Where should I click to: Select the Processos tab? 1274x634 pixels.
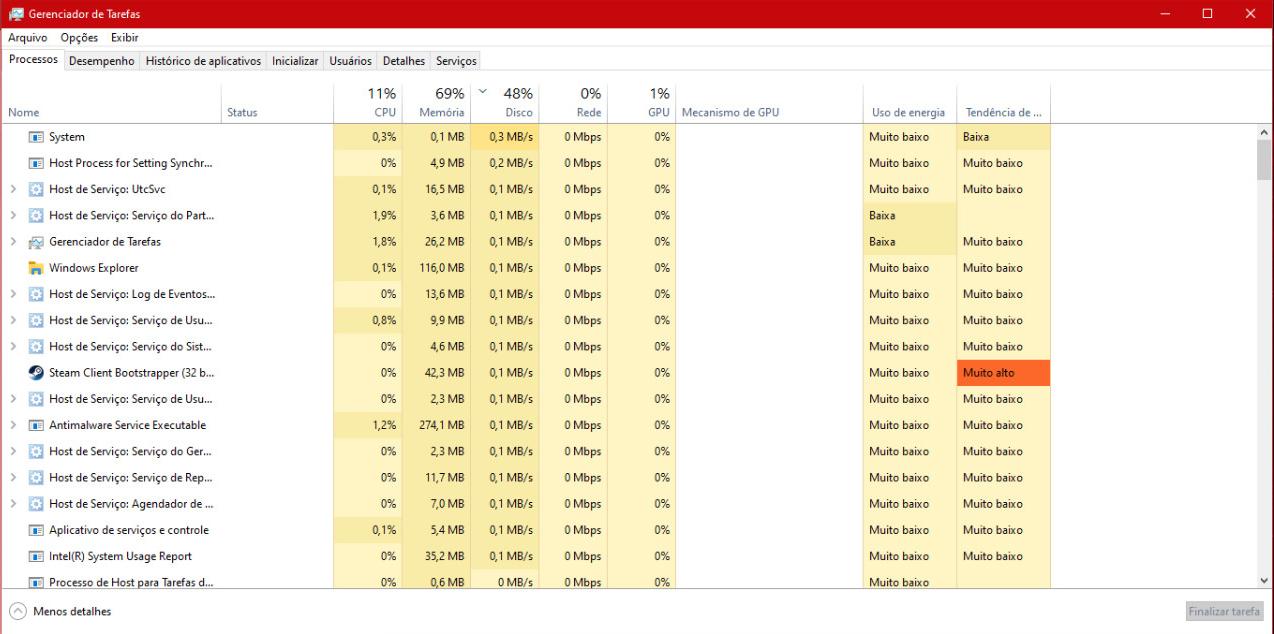tap(33, 60)
